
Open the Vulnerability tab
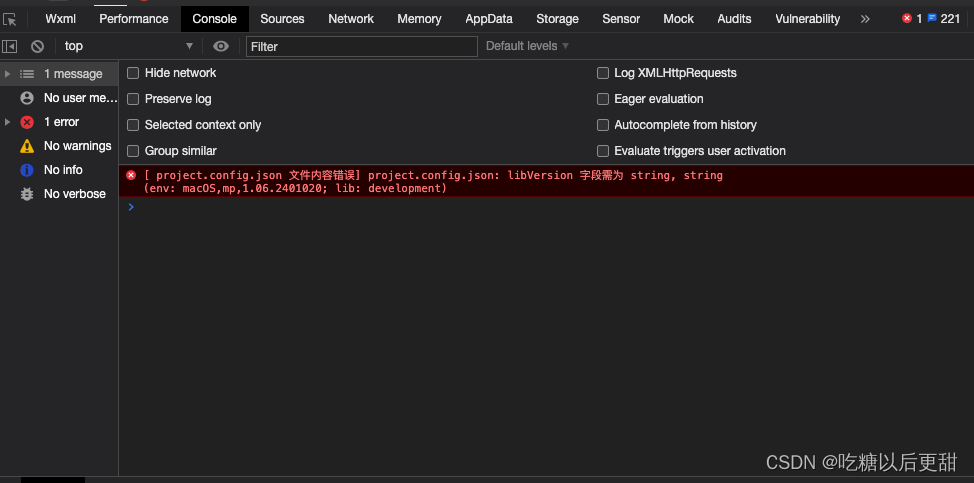(x=808, y=19)
